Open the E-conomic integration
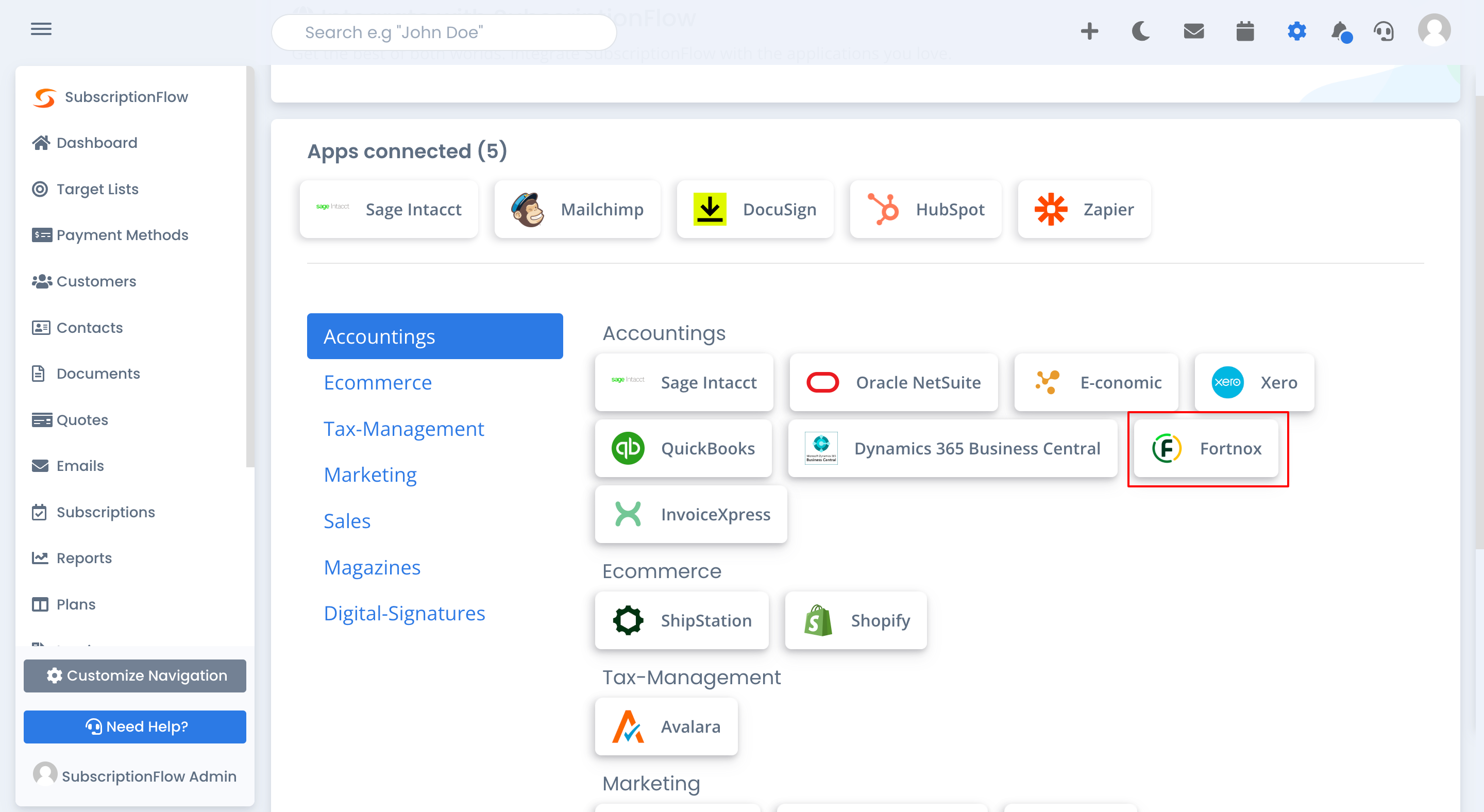This screenshot has width=1484, height=812. pyautogui.click(x=1097, y=382)
